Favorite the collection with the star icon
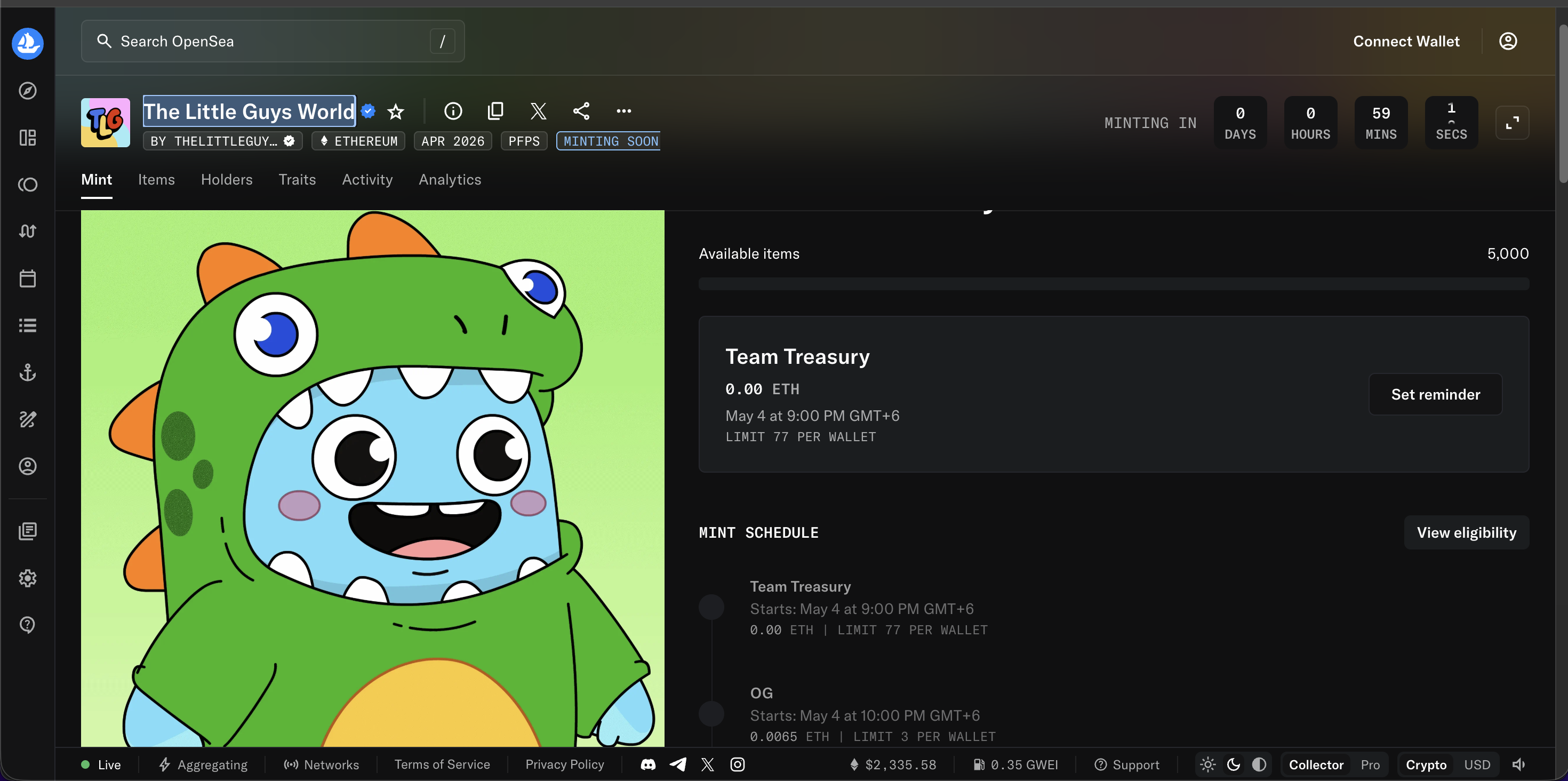Screen dimensions: 1568x781 (396, 111)
